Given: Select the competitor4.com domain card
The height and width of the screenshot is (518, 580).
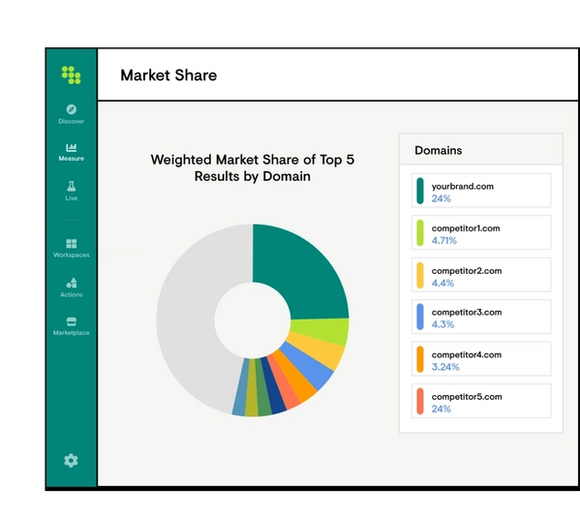Looking at the screenshot, I should point(481,359).
